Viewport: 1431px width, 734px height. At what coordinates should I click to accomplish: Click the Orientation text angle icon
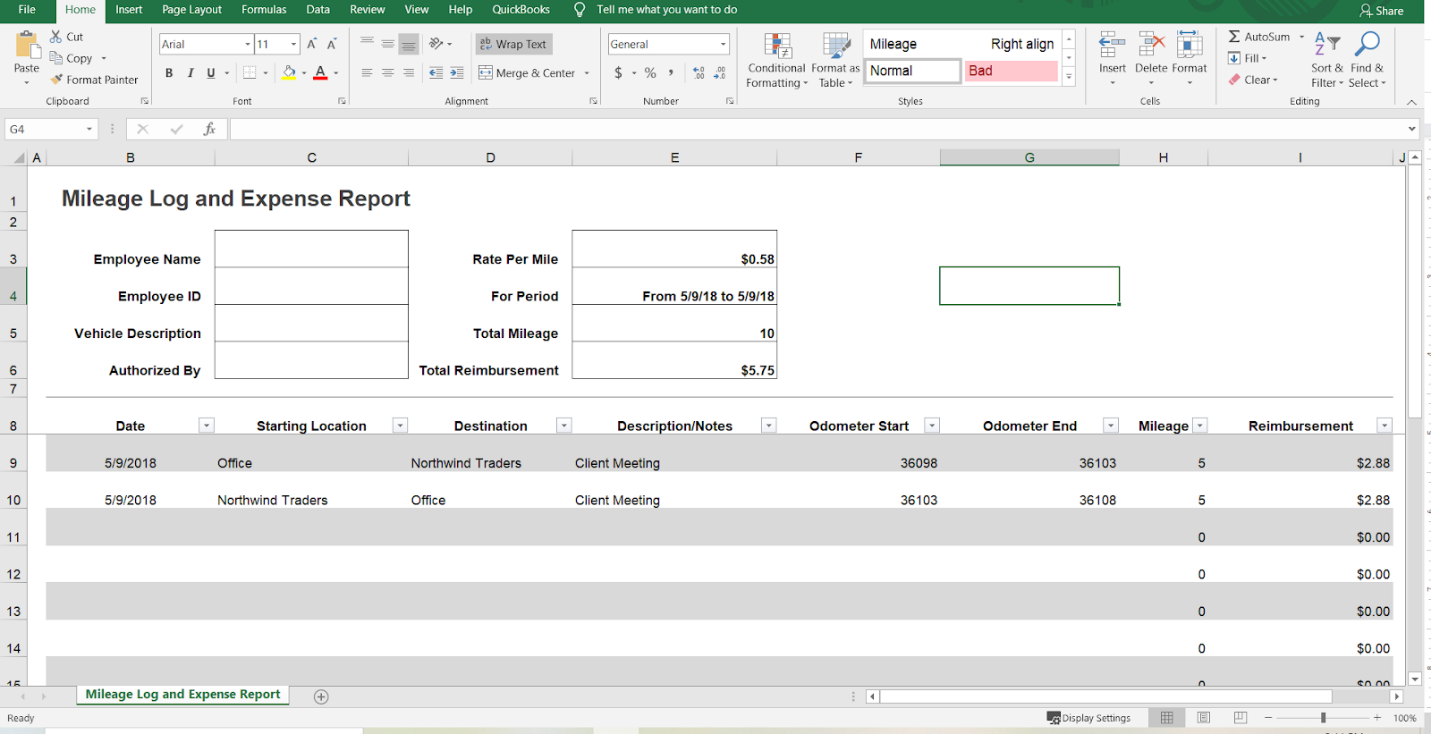[436, 44]
